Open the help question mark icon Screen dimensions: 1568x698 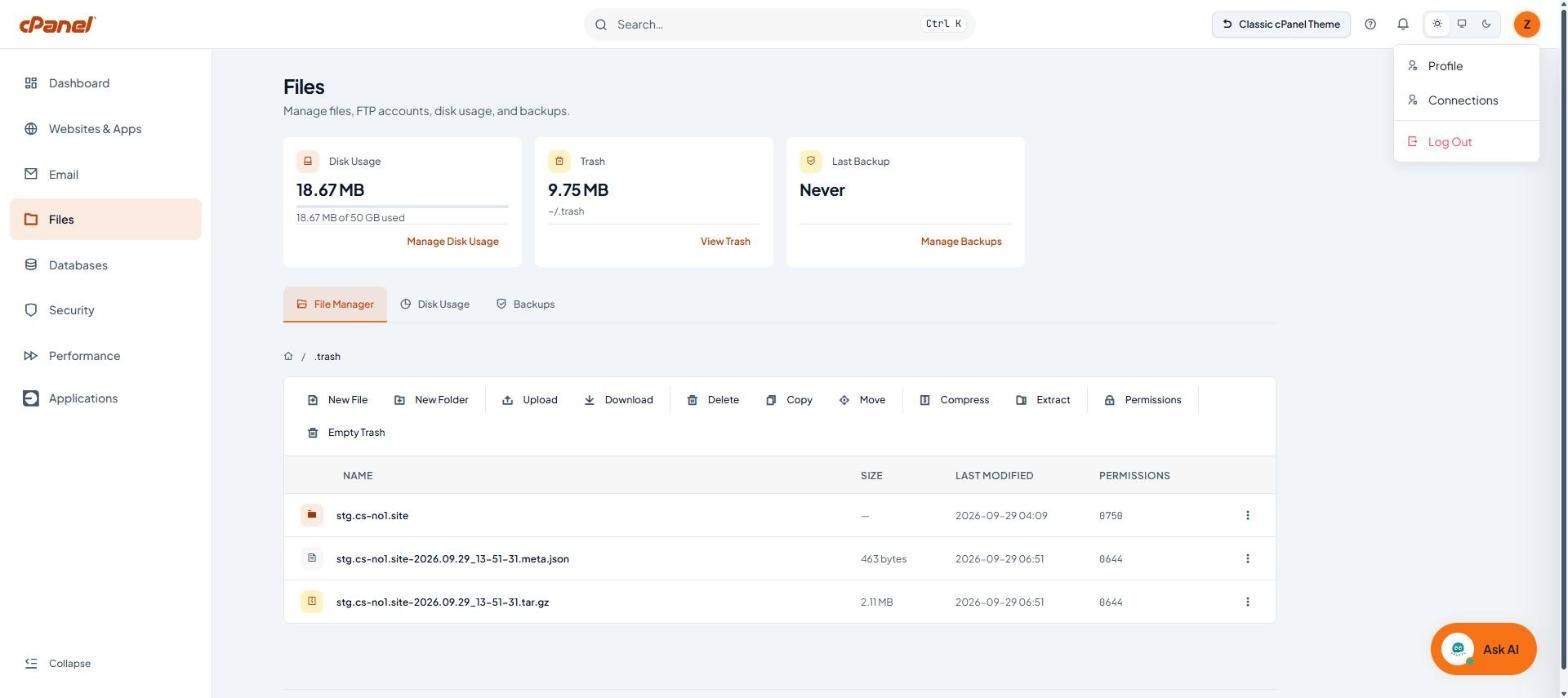(1370, 24)
